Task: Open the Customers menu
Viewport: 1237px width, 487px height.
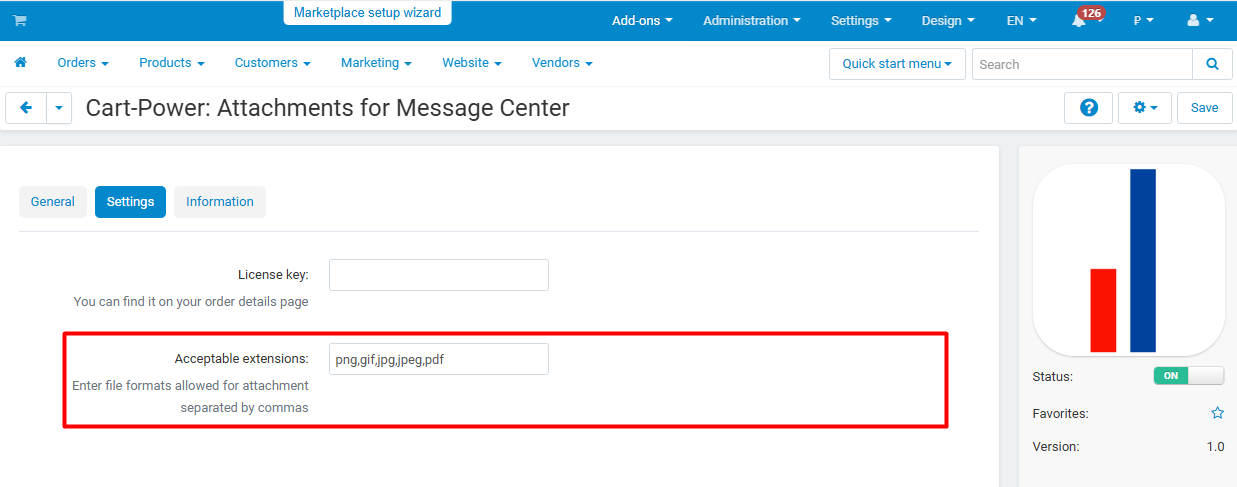Action: coord(272,63)
